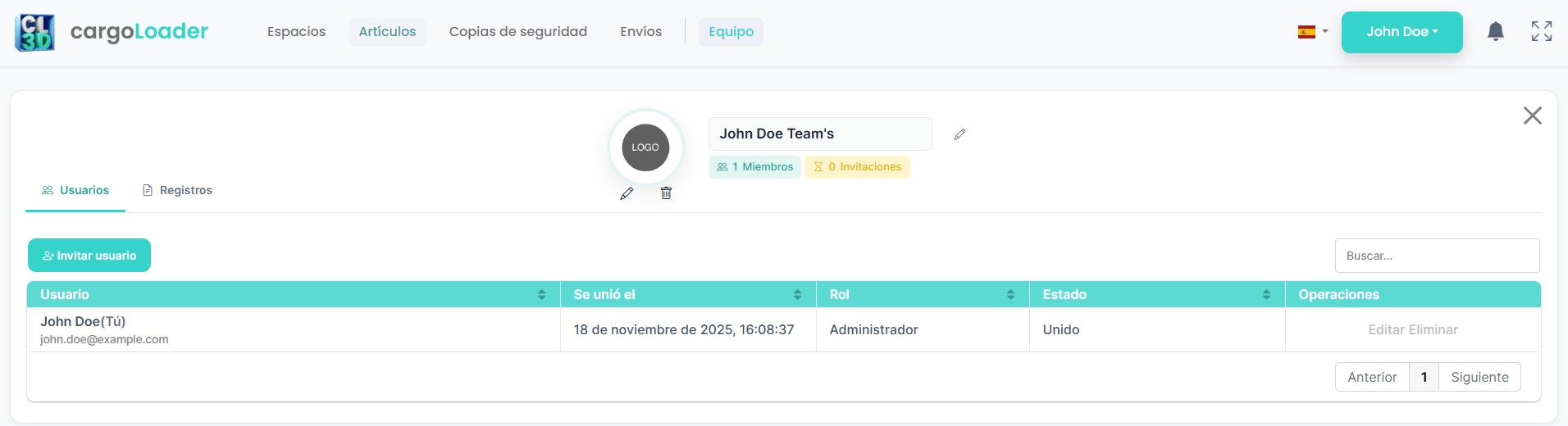The width and height of the screenshot is (1568, 426).
Task: Toggle fullscreen mode icon
Action: (x=1541, y=32)
